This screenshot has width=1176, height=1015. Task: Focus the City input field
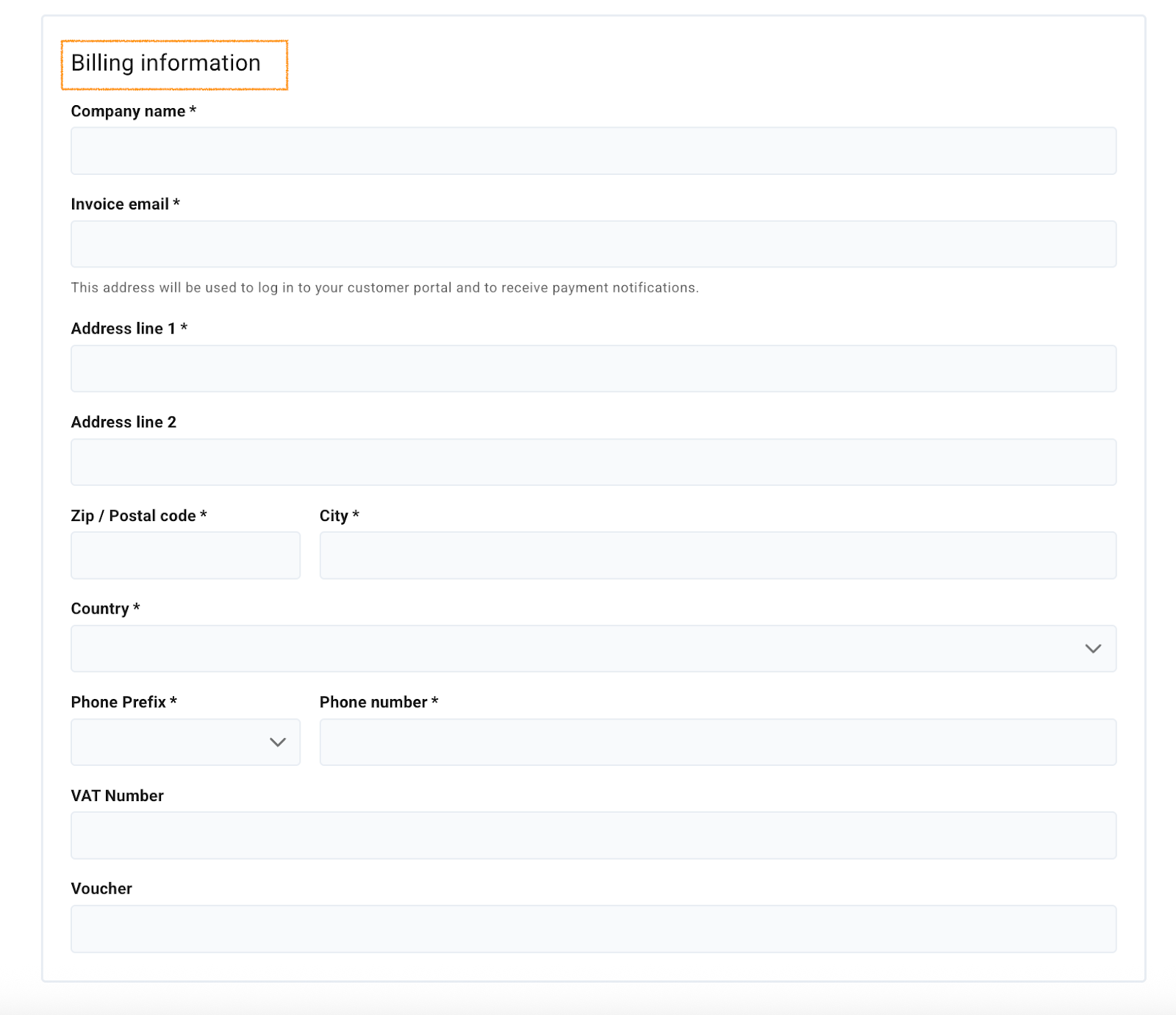click(717, 555)
